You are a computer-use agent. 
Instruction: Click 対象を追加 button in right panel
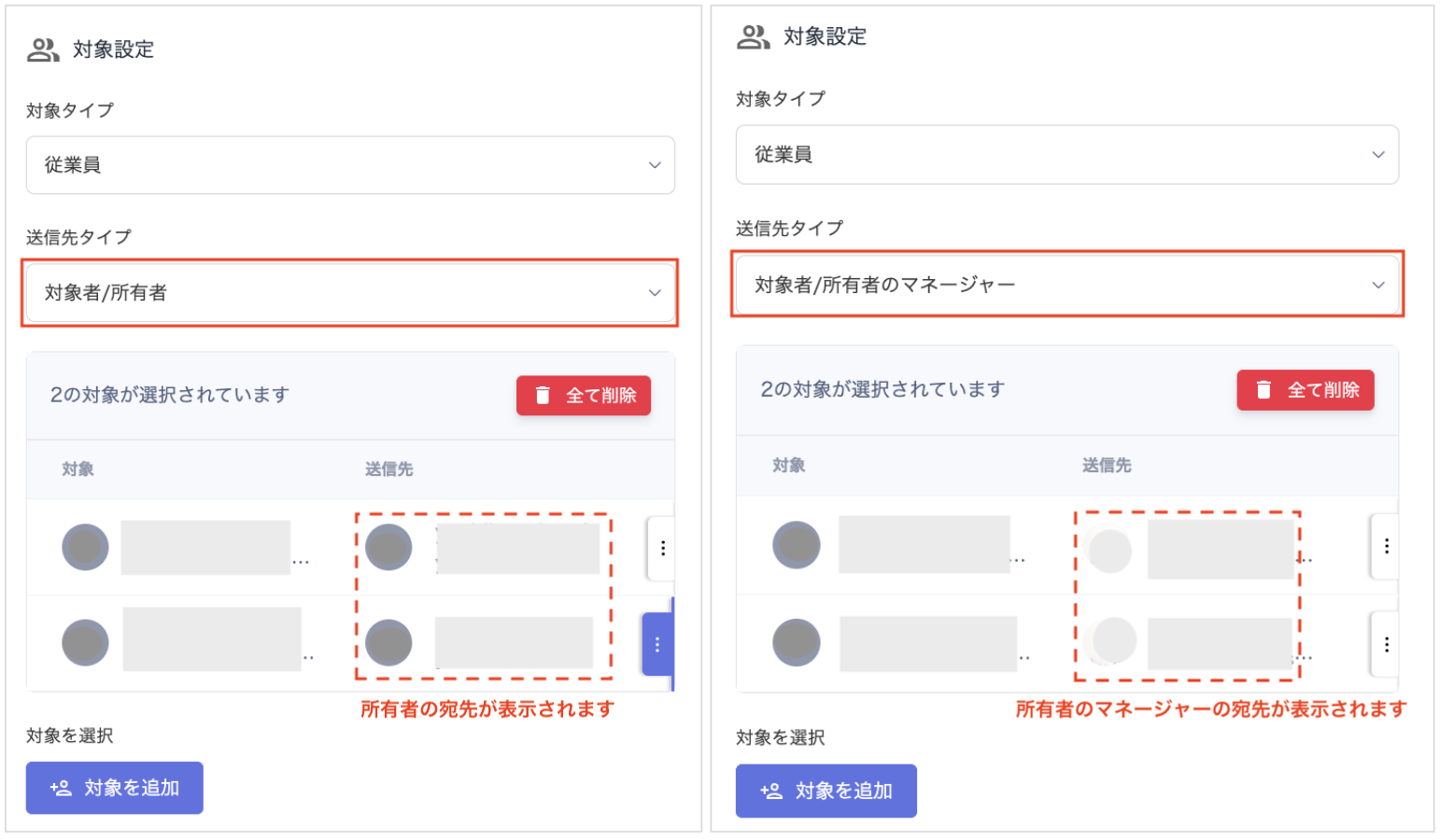(826, 791)
